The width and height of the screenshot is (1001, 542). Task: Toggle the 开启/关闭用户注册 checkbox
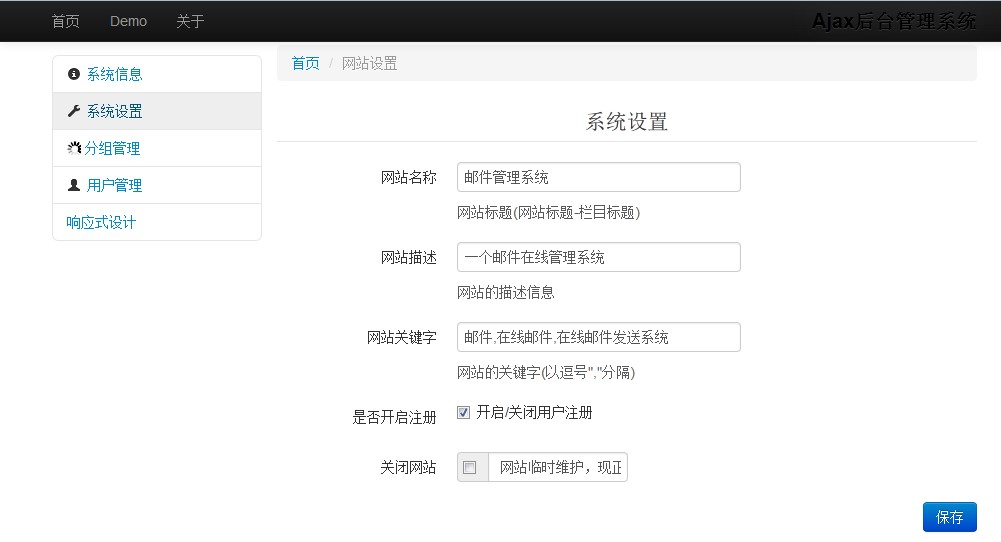[463, 413]
